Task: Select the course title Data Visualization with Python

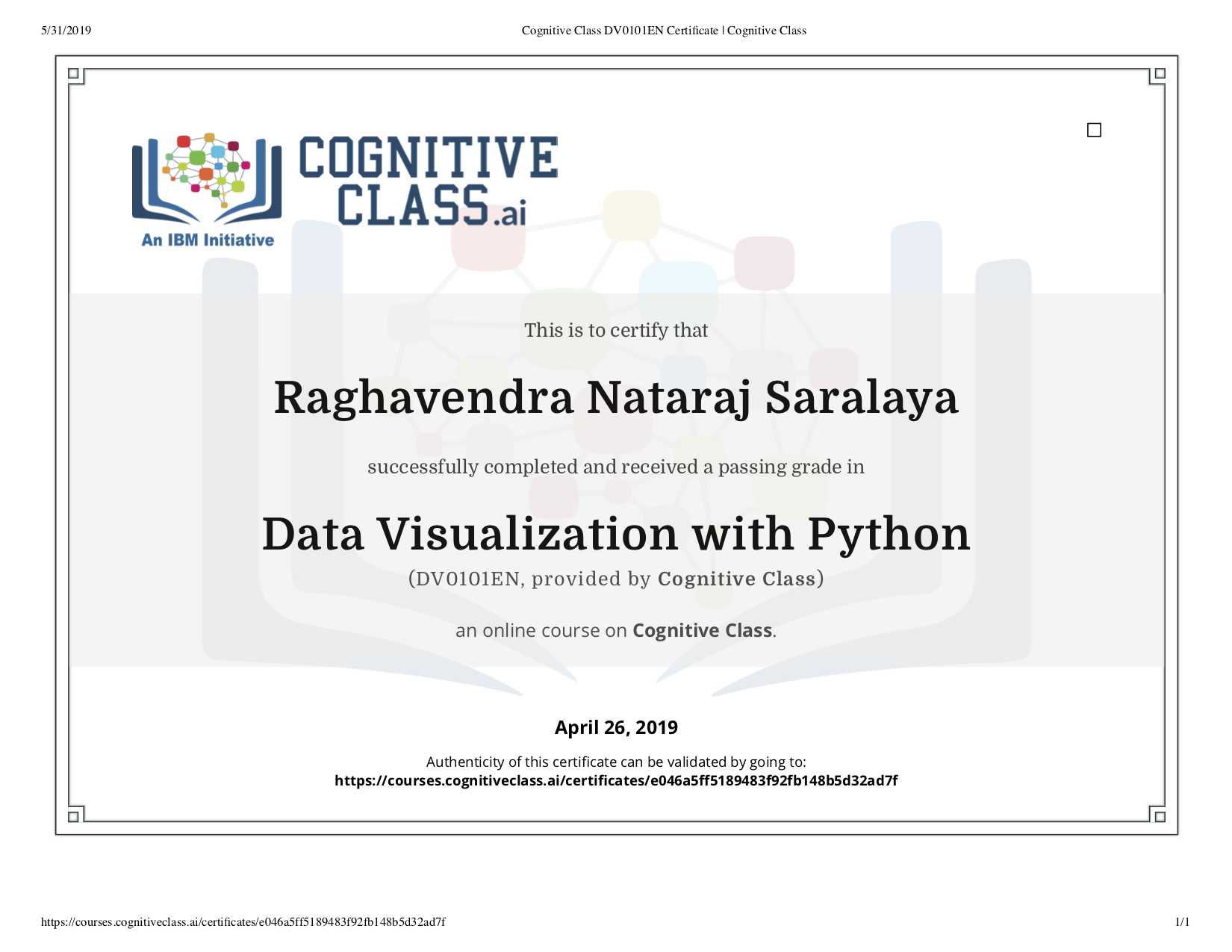Action: [x=616, y=535]
